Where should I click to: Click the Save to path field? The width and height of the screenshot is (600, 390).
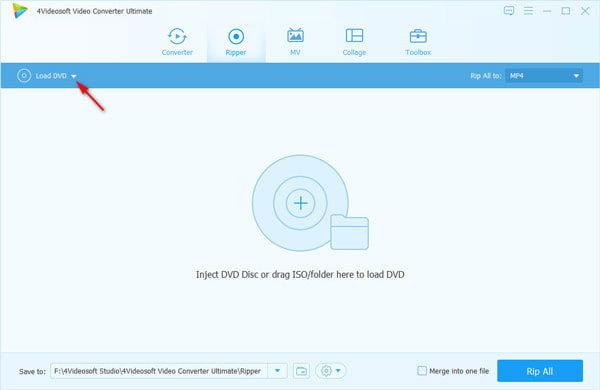[x=159, y=371]
